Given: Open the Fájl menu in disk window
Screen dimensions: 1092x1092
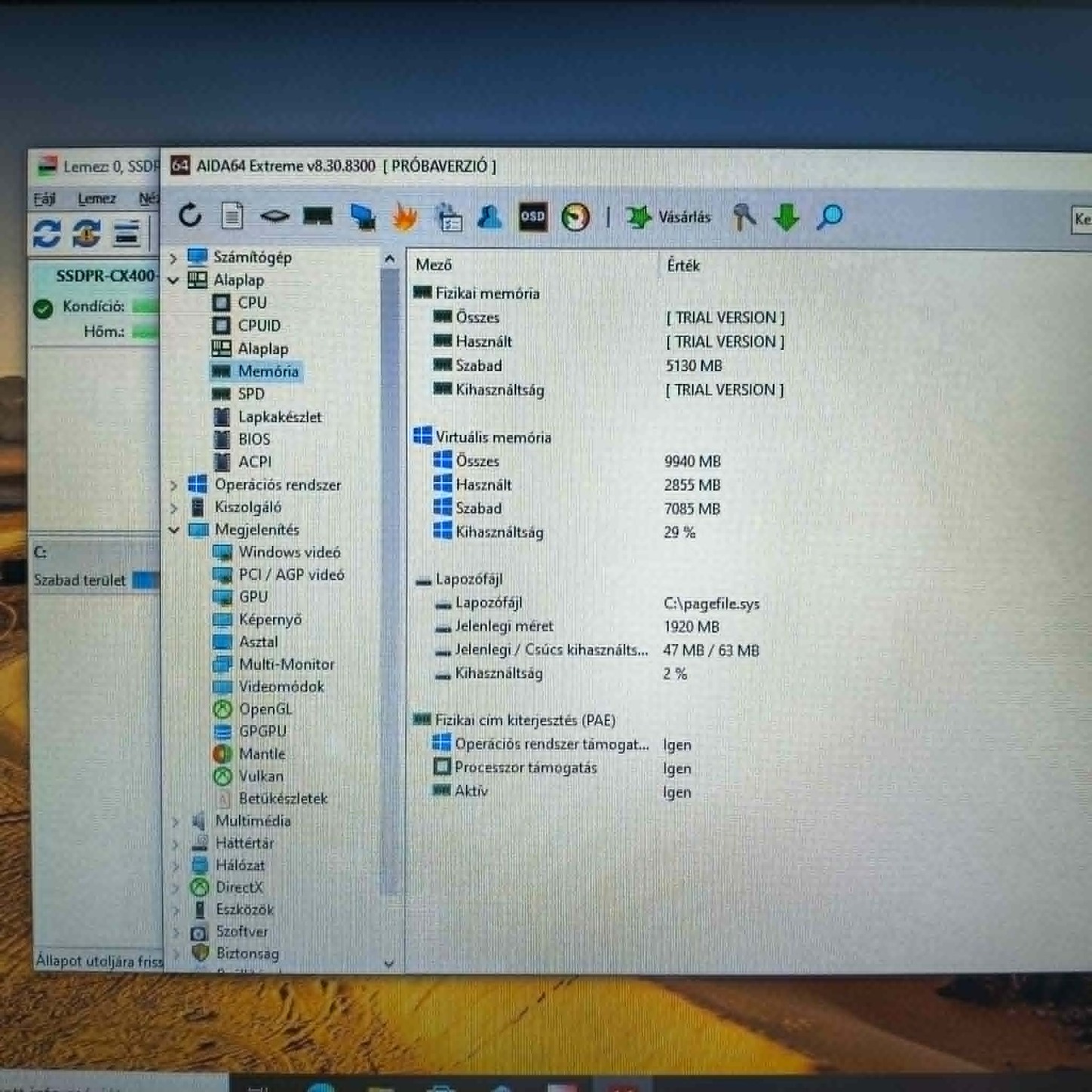Looking at the screenshot, I should (x=44, y=198).
